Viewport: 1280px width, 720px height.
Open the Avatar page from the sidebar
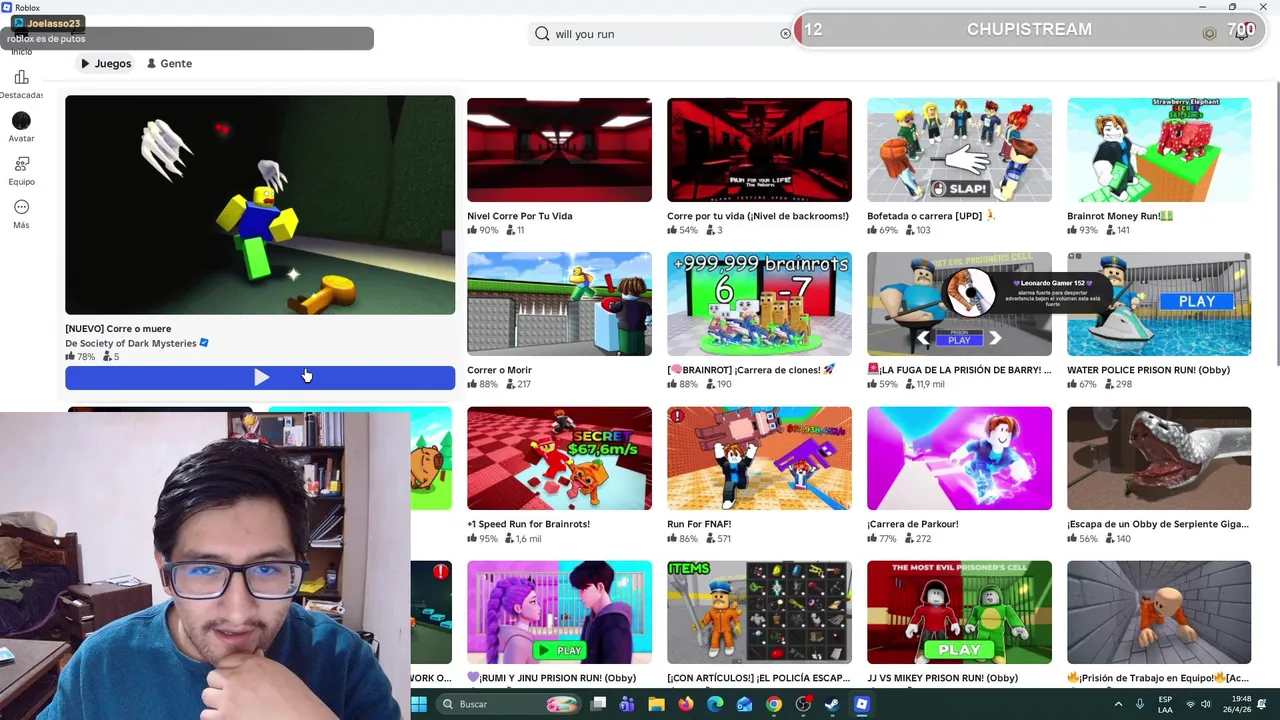pyautogui.click(x=21, y=127)
